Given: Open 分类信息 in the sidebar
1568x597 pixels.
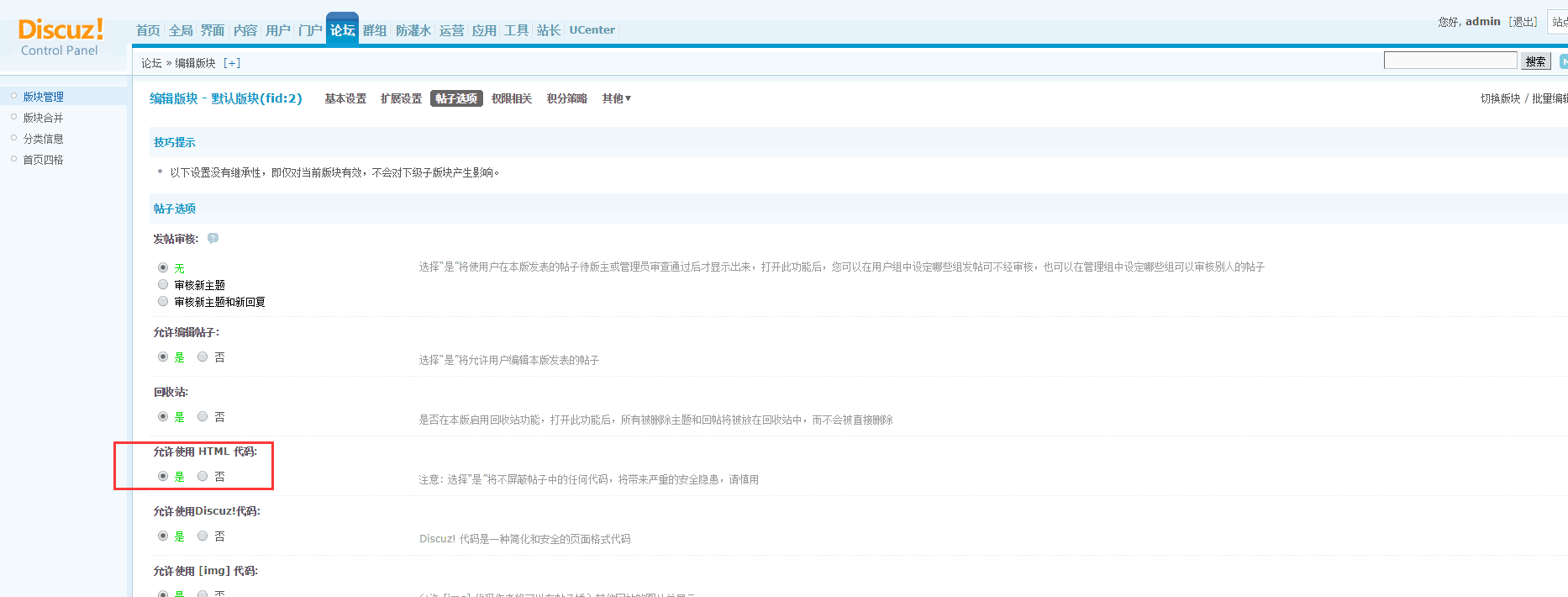Looking at the screenshot, I should (44, 139).
